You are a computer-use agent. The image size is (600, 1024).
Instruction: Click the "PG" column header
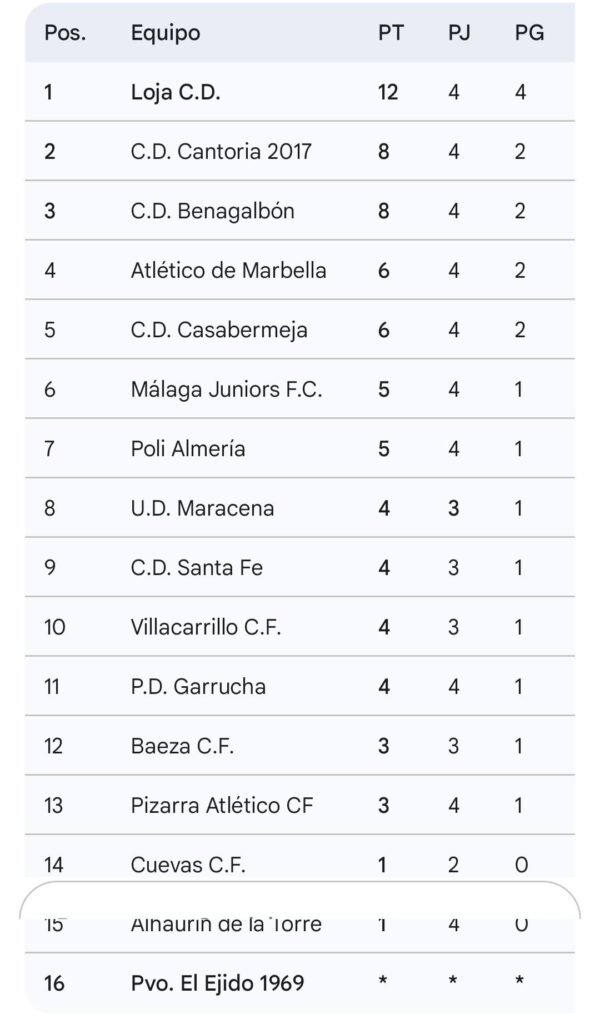tap(529, 33)
